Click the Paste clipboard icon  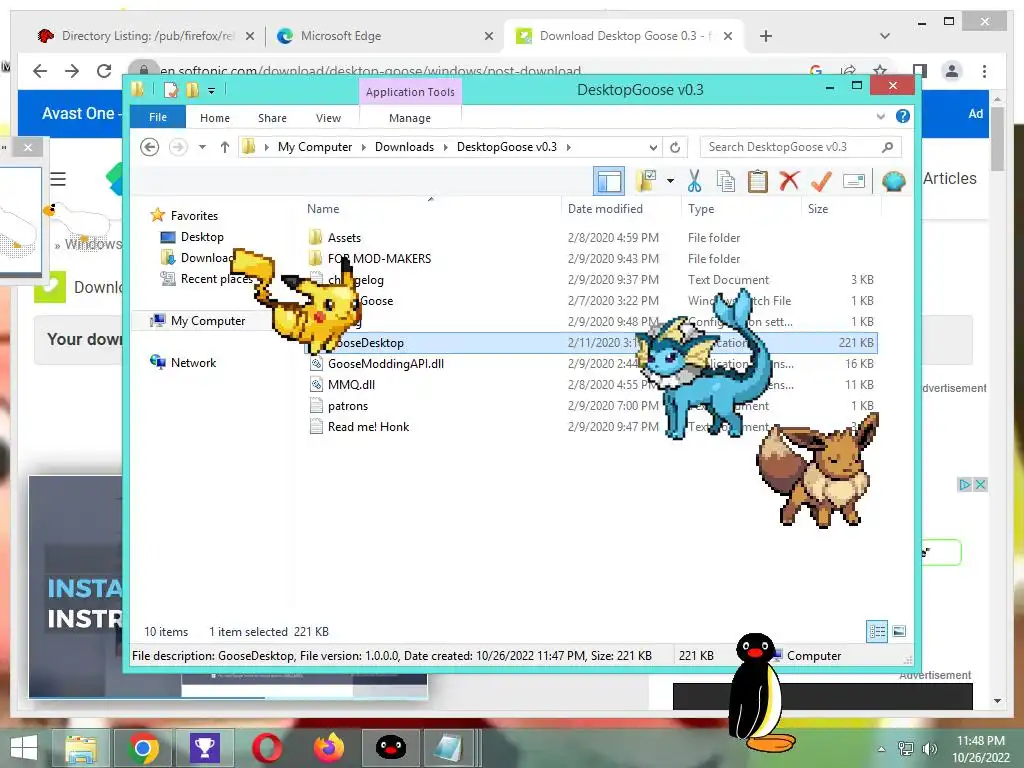pos(758,181)
